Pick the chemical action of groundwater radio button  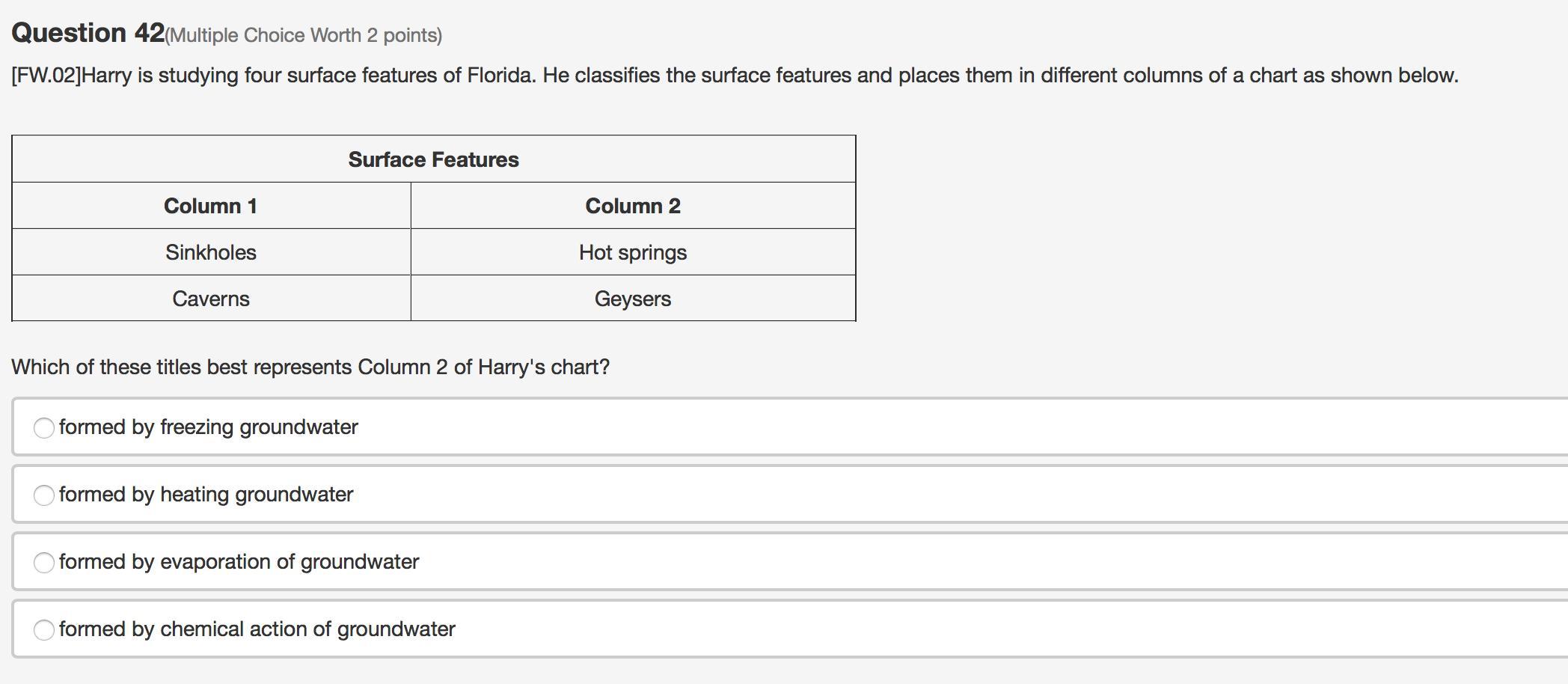[x=44, y=629]
